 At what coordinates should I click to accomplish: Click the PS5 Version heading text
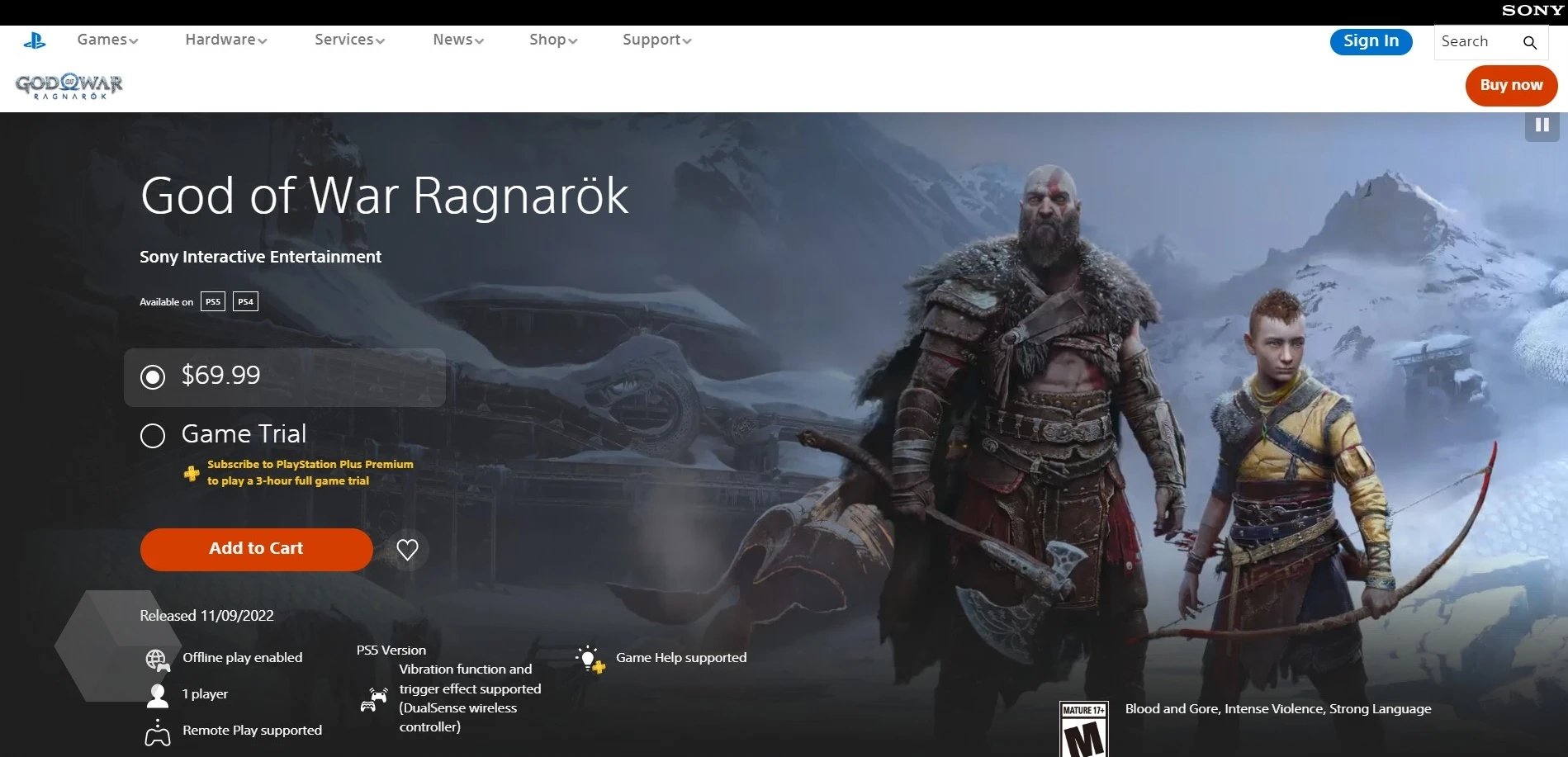(391, 651)
